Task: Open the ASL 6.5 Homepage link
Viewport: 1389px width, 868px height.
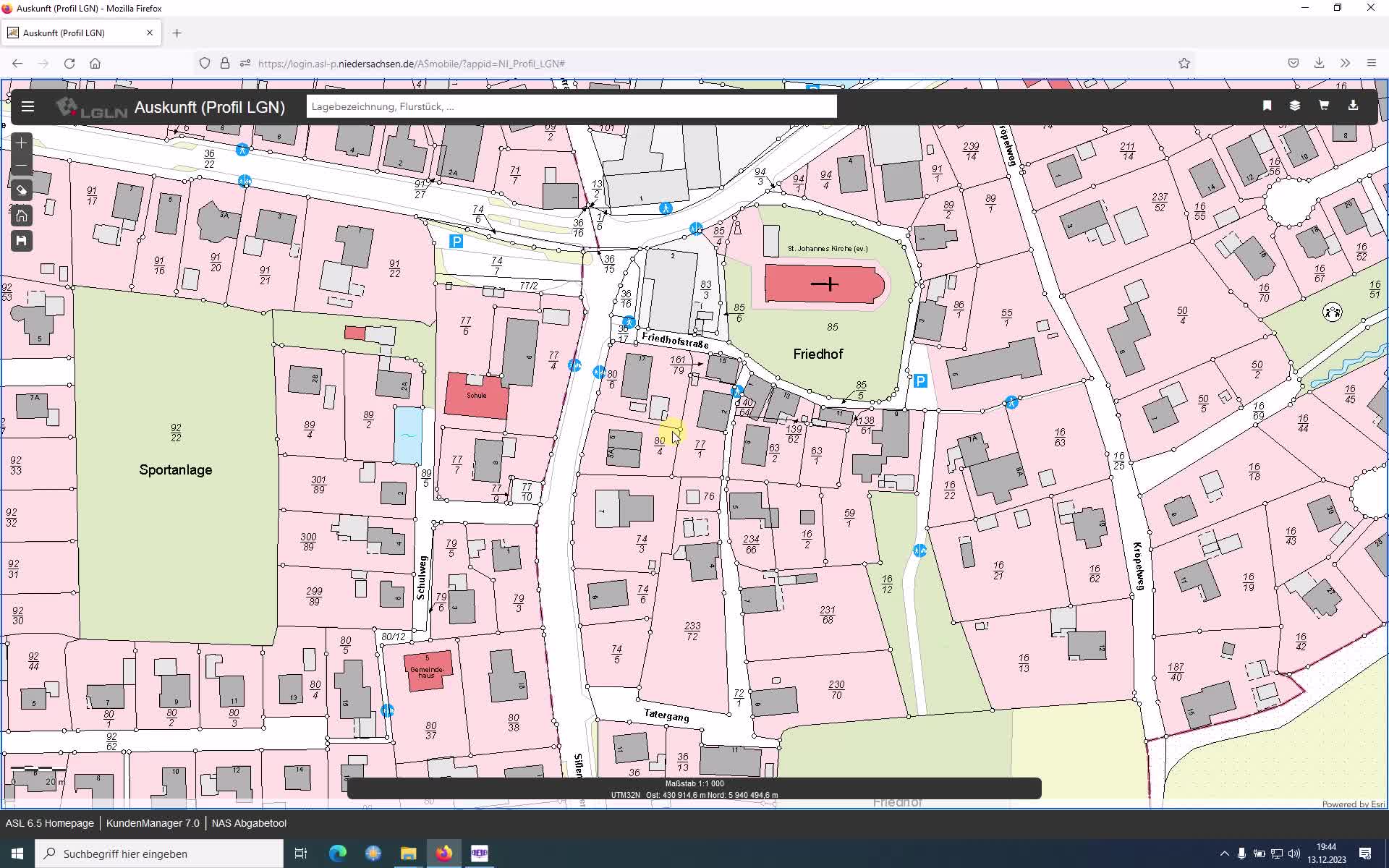Action: (x=50, y=823)
